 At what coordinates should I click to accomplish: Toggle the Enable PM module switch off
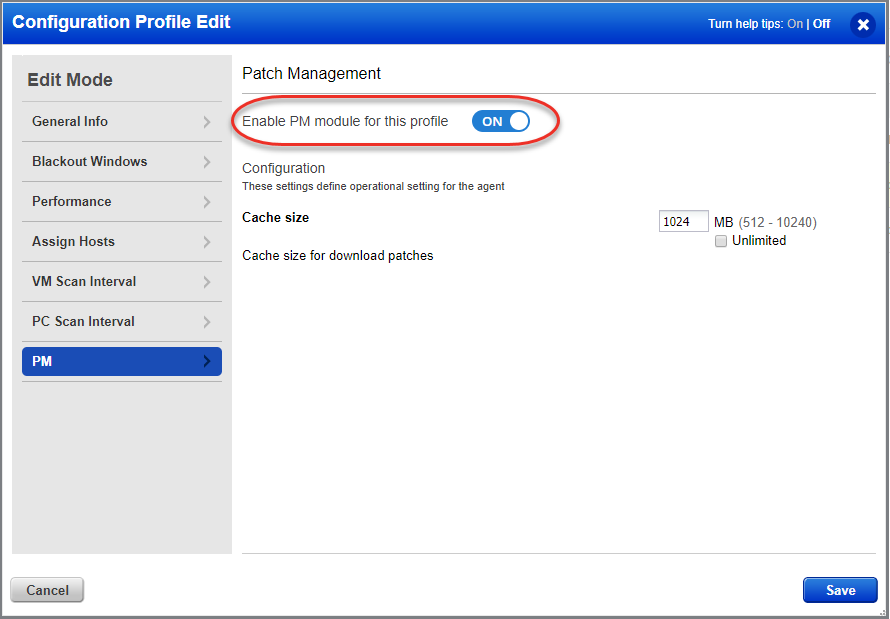click(500, 120)
